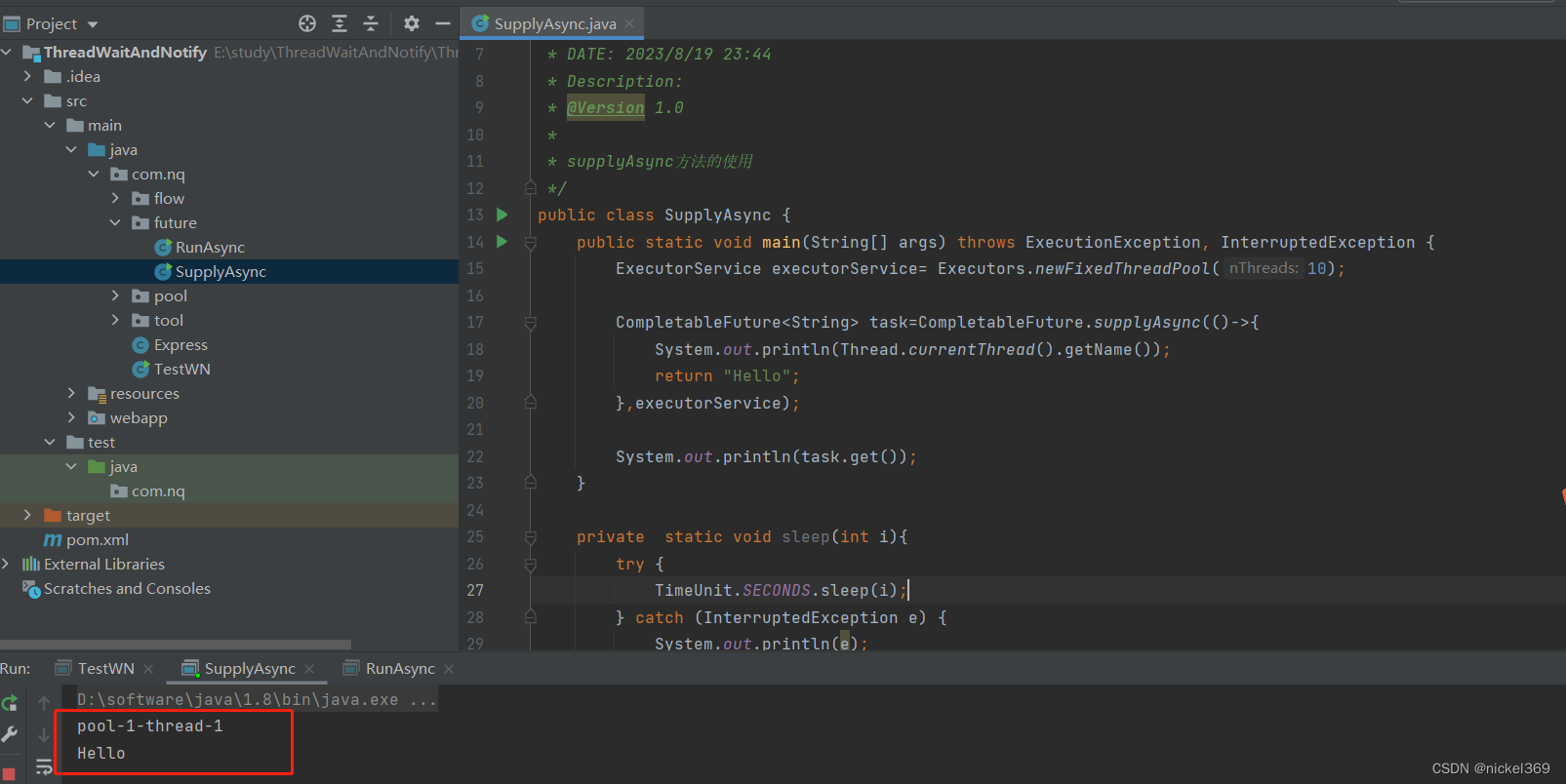
Task: Close the TestWN run tab
Action: (x=148, y=669)
